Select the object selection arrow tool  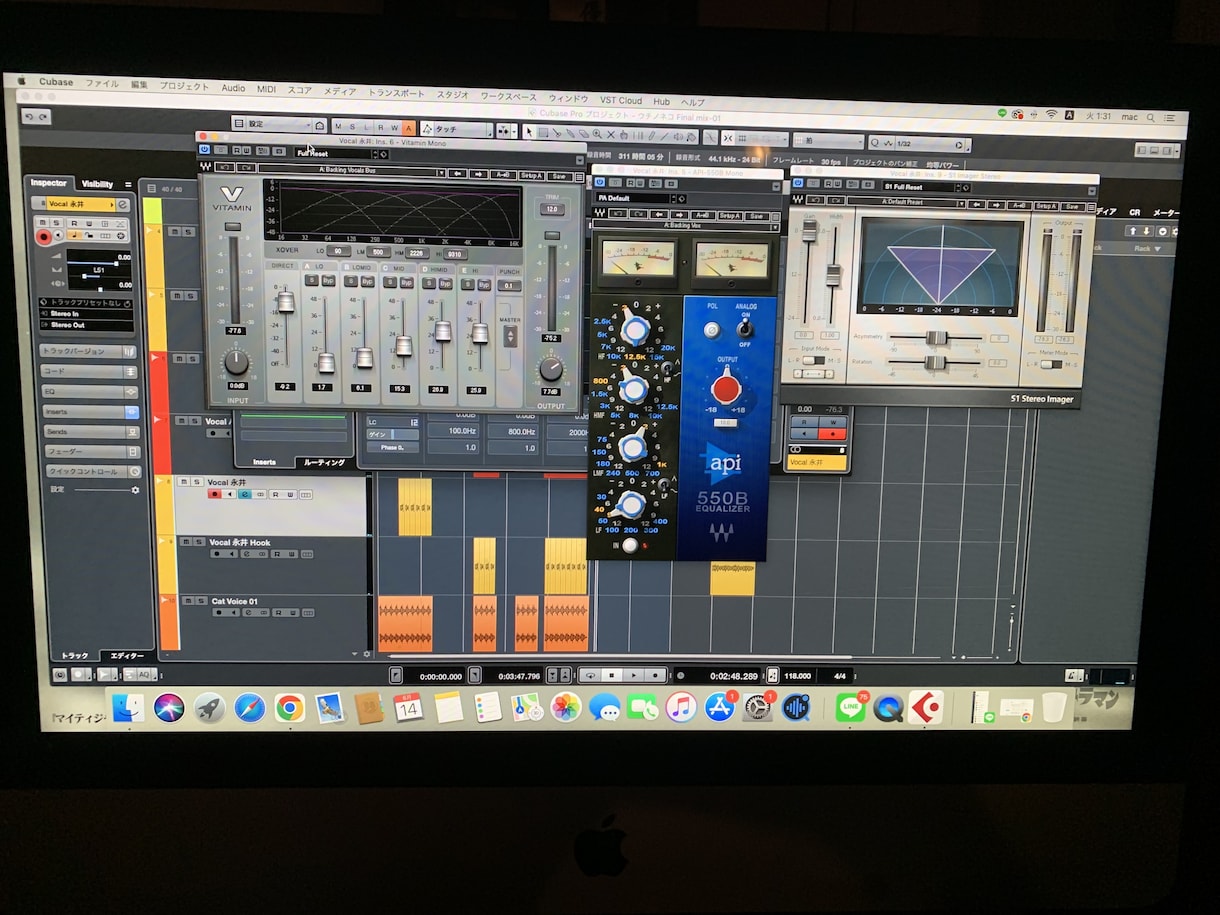(x=529, y=132)
